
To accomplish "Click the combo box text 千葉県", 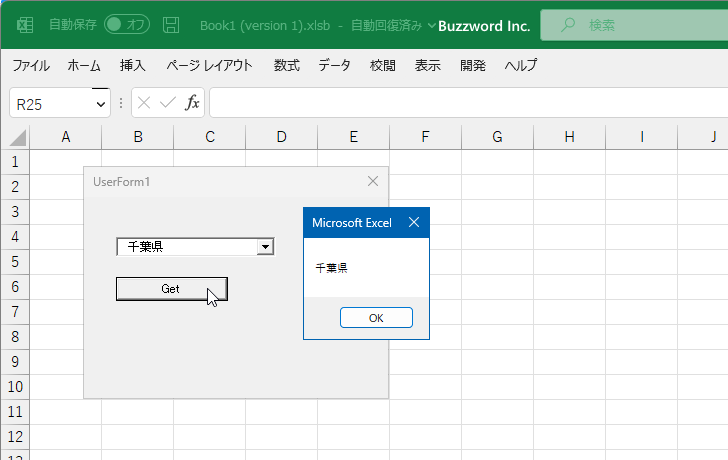I will [x=145, y=246].
